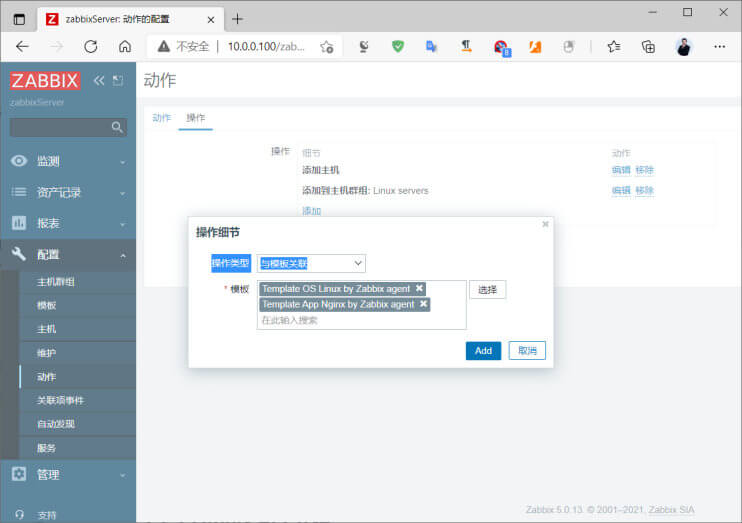Viewport: 742px width, 523px height.
Task: Click 编辑 for Linux servers group operation
Action: [621, 191]
